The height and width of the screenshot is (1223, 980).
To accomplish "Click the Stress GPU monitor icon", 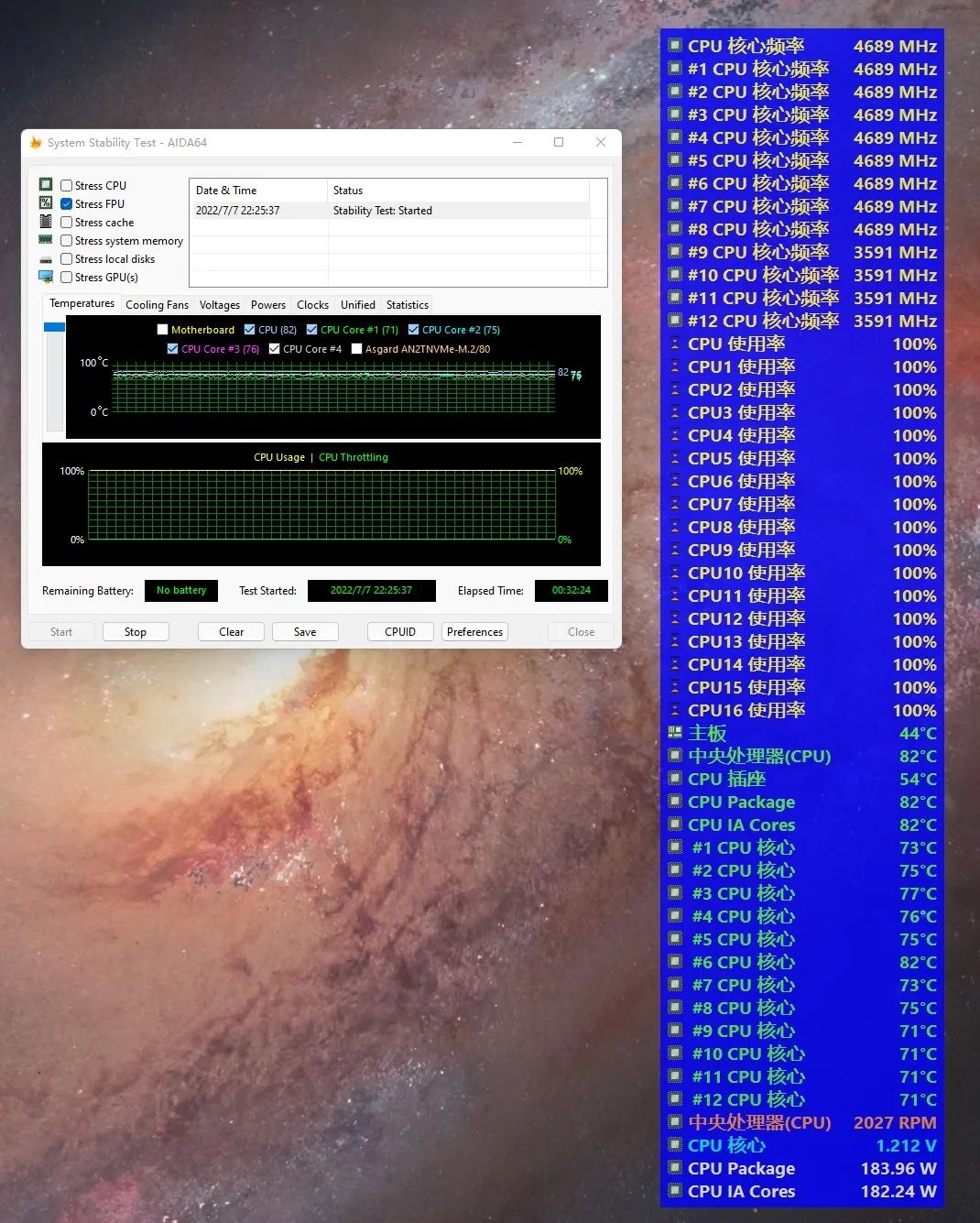I will click(x=46, y=277).
